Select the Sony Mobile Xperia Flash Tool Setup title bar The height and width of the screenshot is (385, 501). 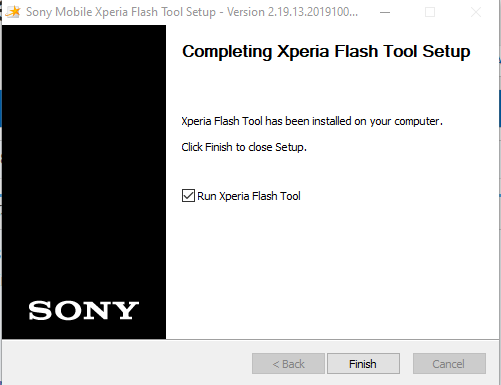(x=192, y=12)
